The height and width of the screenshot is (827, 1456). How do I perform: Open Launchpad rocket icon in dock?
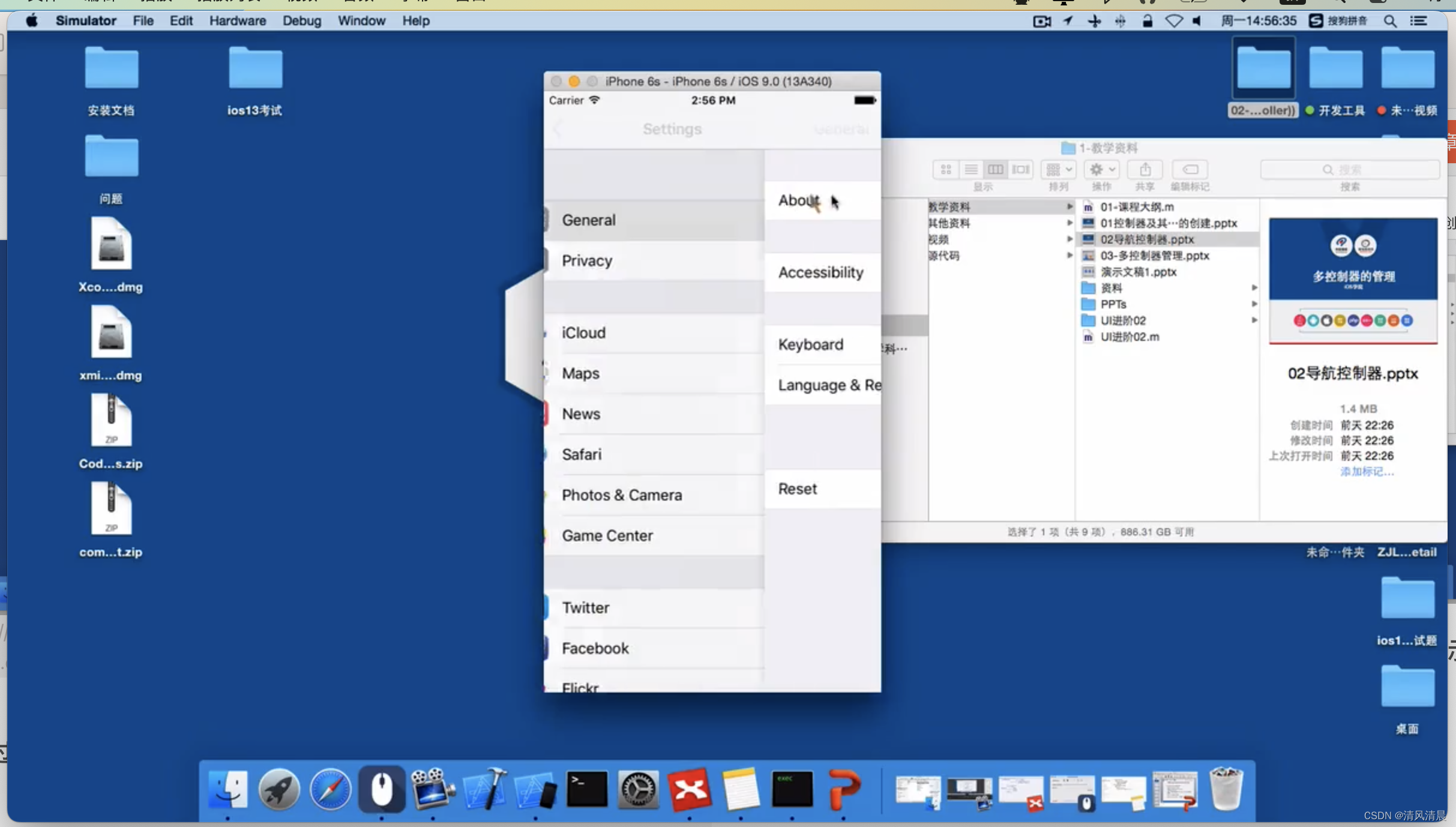(280, 790)
